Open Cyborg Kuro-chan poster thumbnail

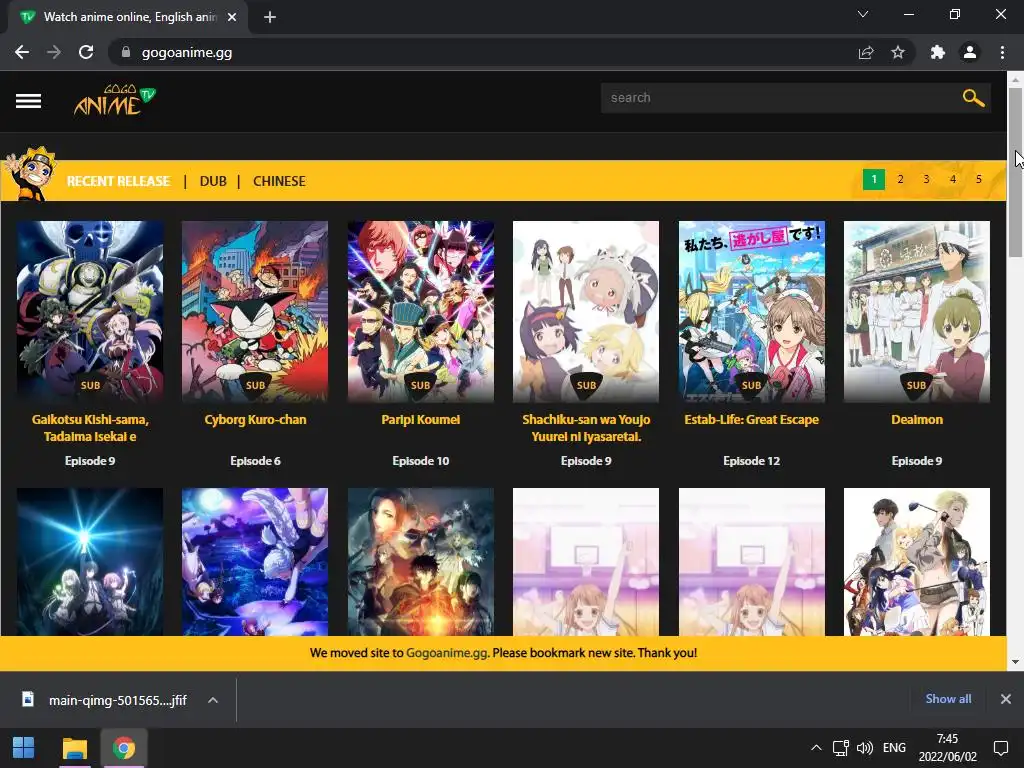255,312
